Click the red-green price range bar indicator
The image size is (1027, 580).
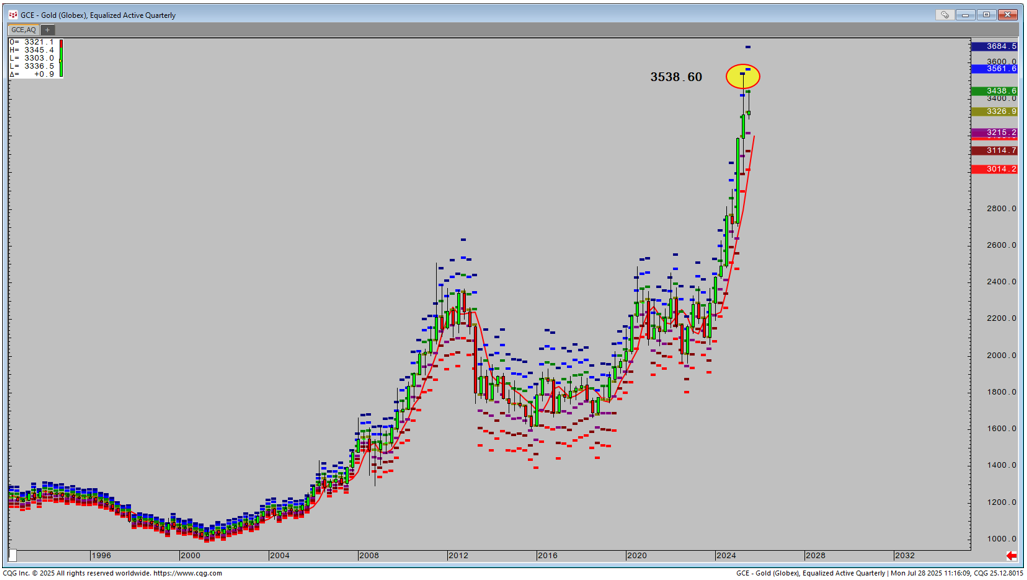(x=61, y=58)
